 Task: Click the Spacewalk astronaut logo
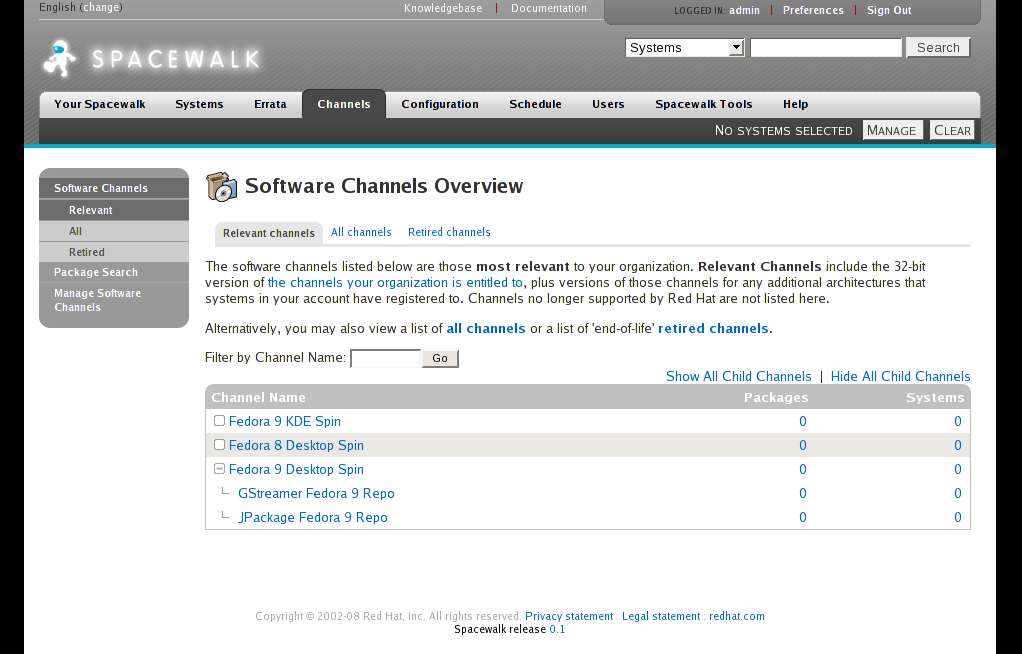pyautogui.click(x=60, y=58)
